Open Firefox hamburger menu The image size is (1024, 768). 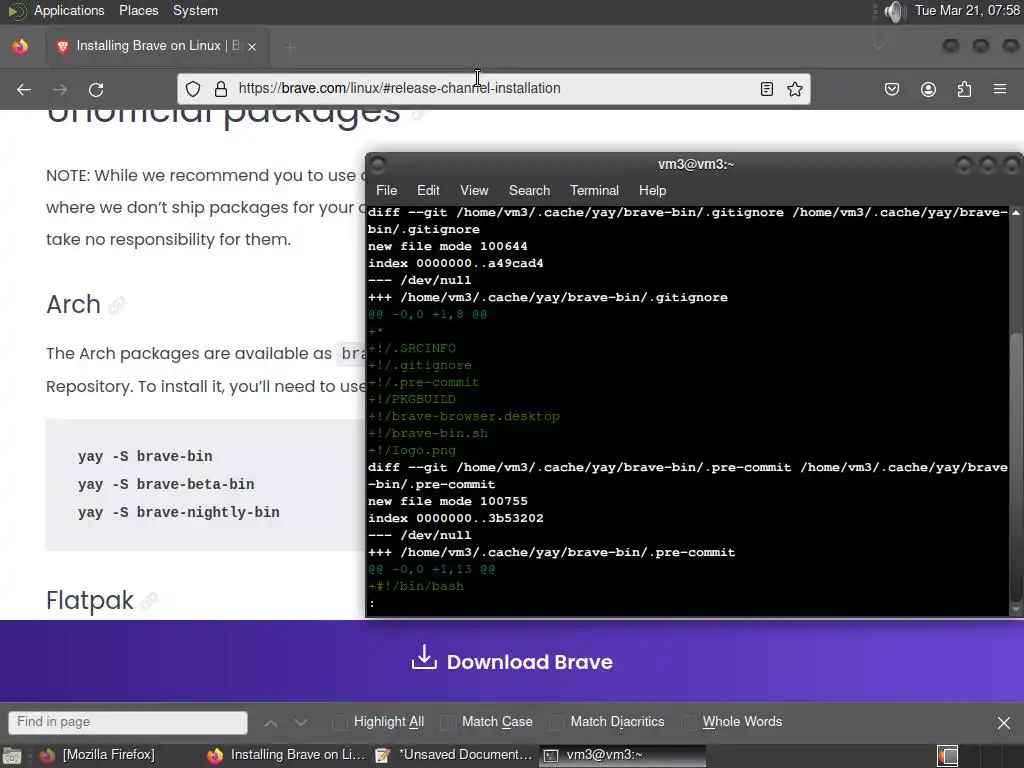[x=1000, y=89]
